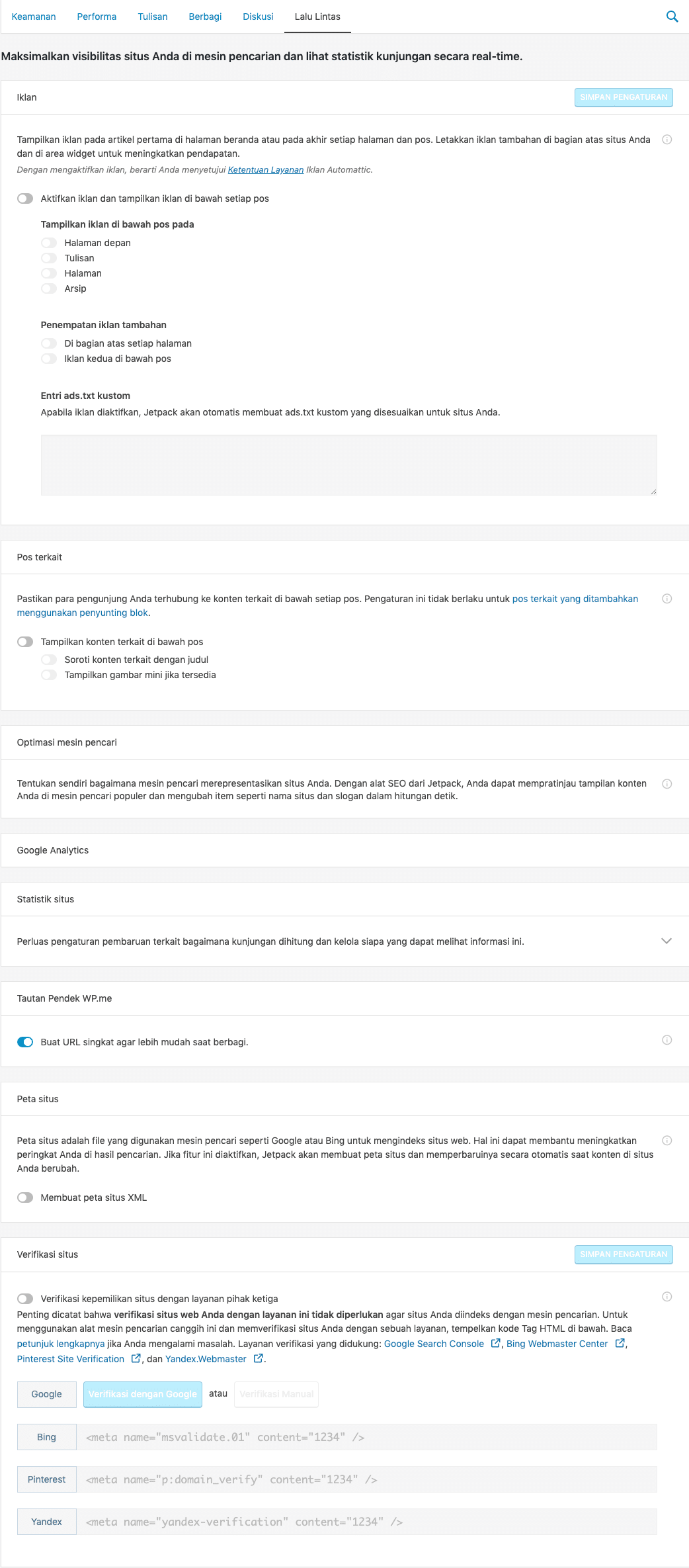Enable the XML sitemap toggle
The width and height of the screenshot is (689, 1568).
click(x=25, y=1198)
